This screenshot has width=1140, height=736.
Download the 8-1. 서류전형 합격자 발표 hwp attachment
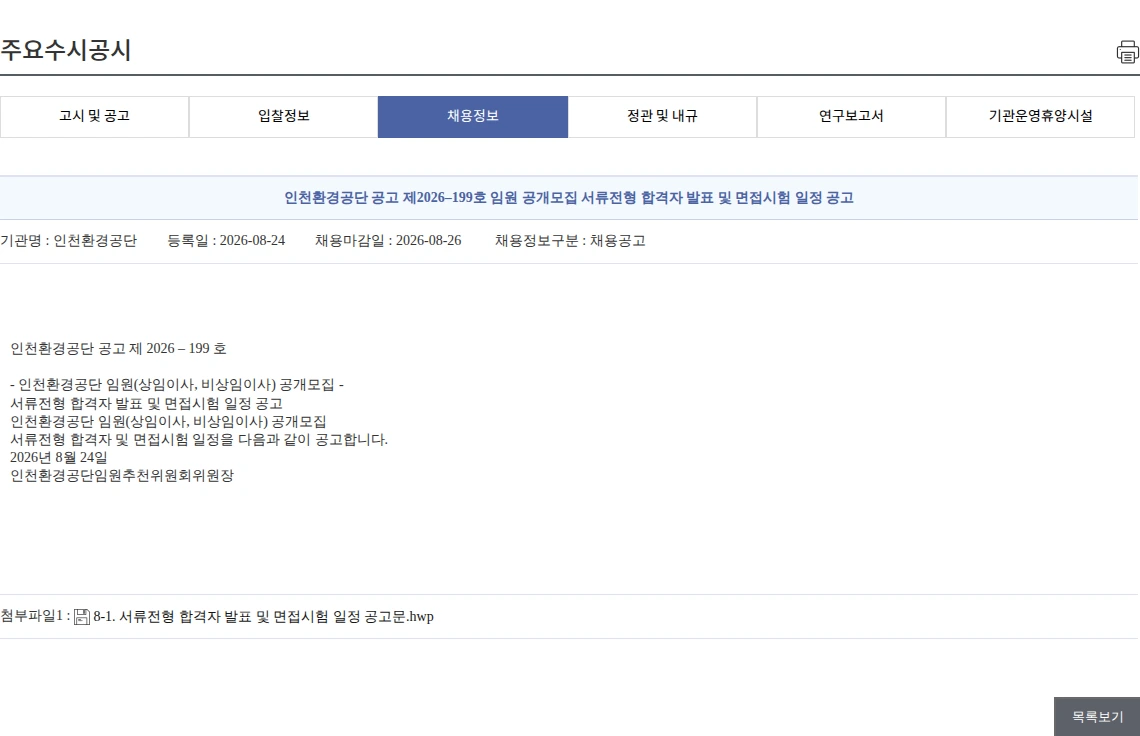(263, 617)
